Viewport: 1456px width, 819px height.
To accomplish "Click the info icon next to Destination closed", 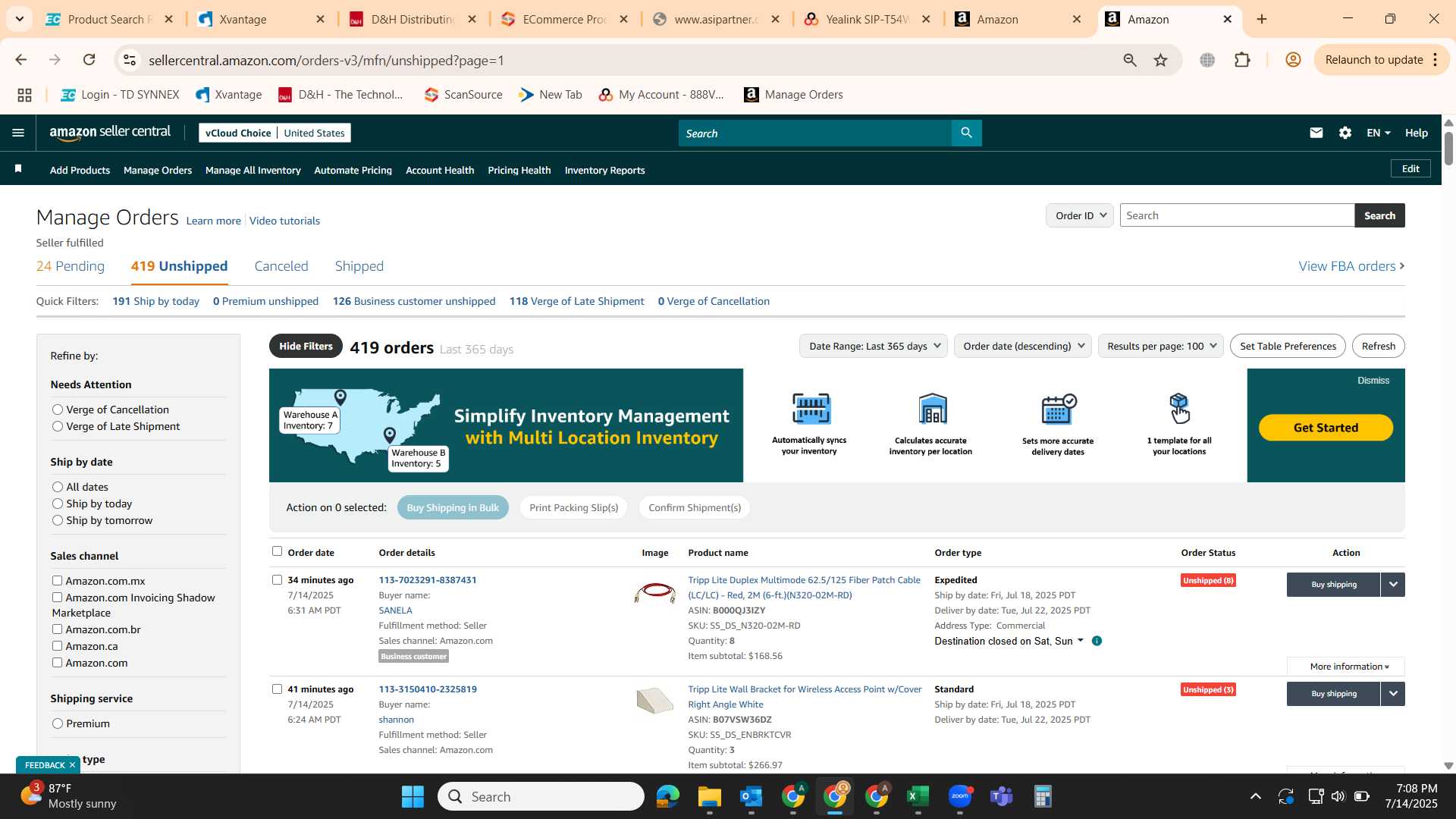I will tap(1097, 641).
